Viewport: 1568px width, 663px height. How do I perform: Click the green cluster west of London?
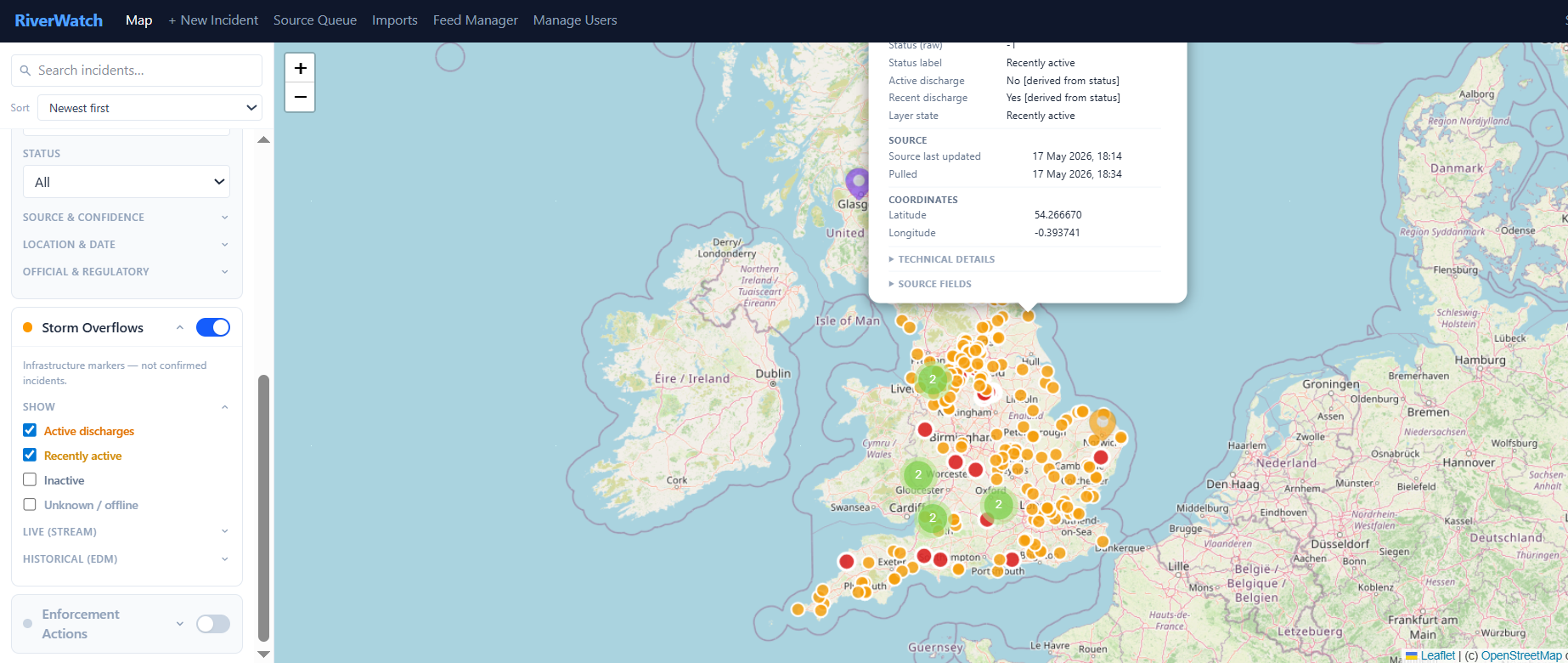coord(998,505)
